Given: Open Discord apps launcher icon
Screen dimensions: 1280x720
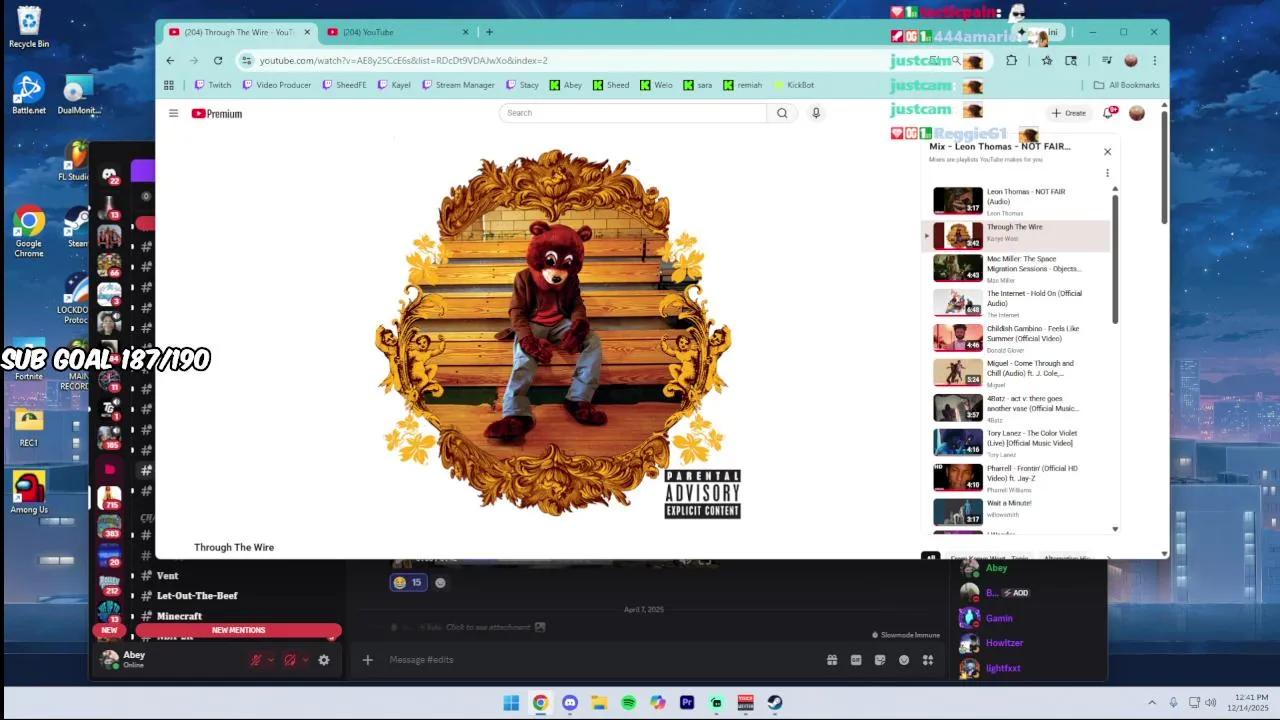Looking at the screenshot, I should pyautogui.click(x=928, y=660).
